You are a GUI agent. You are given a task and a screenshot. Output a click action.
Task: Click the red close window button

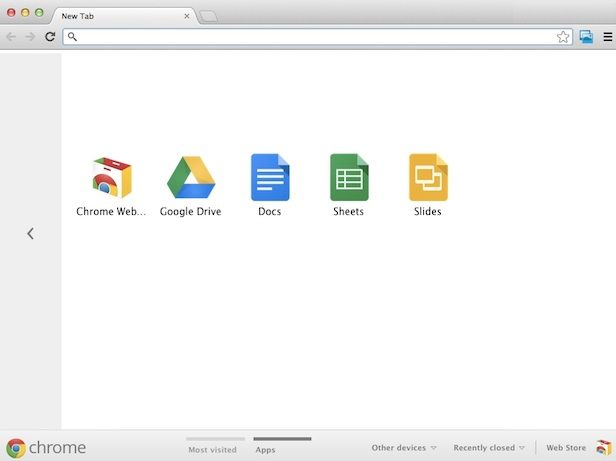click(x=11, y=13)
